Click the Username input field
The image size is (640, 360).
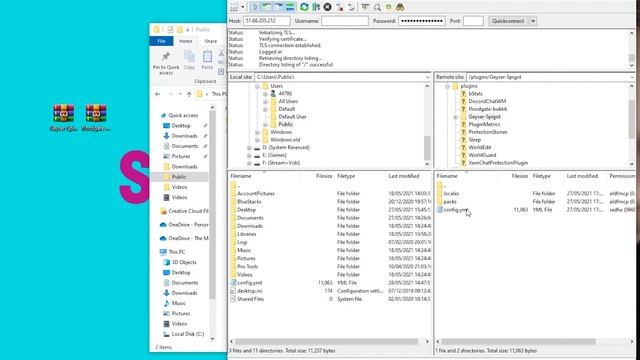click(x=345, y=21)
